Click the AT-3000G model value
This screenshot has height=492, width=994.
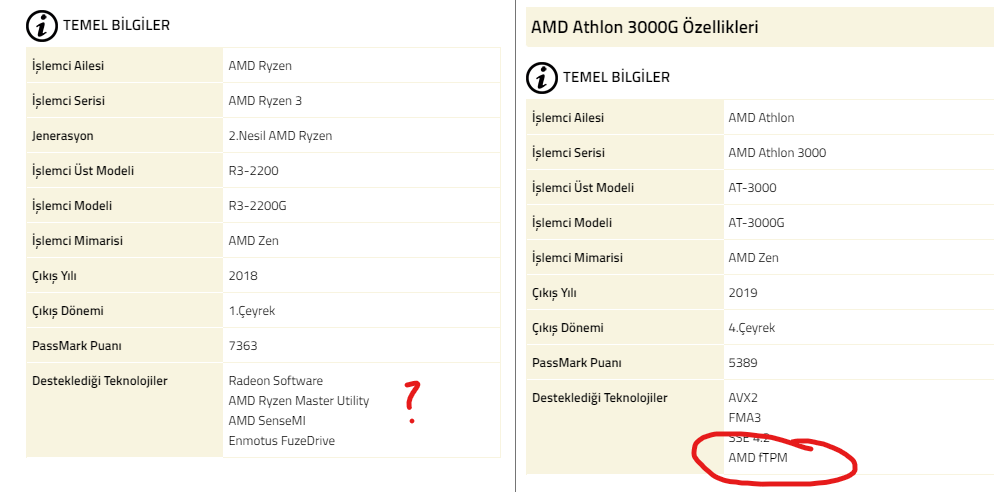(x=758, y=223)
